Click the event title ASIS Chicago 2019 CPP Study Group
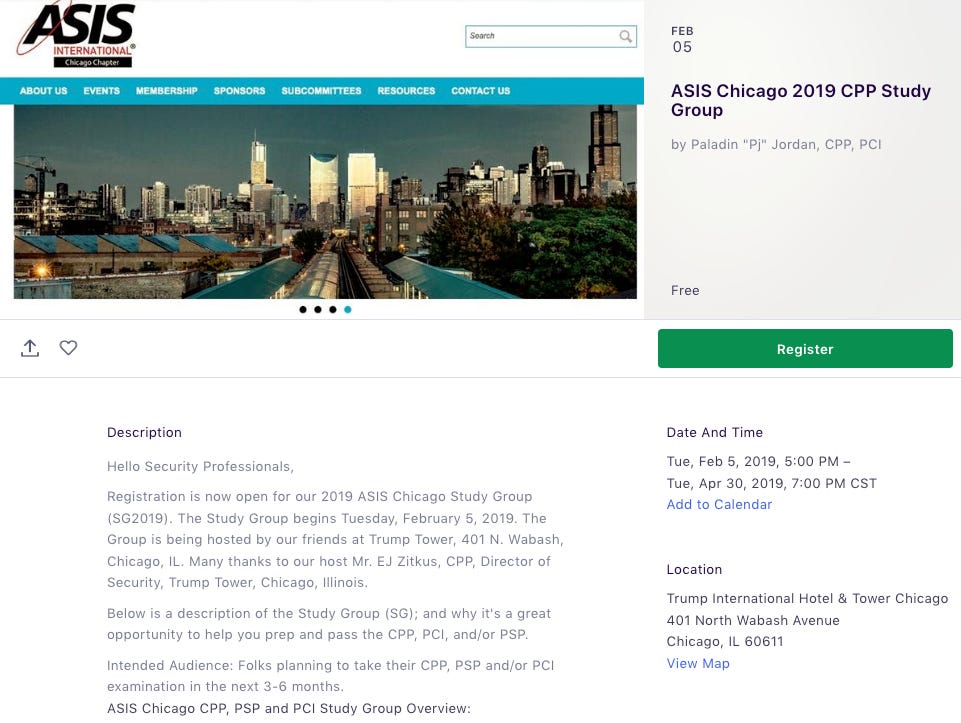The height and width of the screenshot is (723, 961). (800, 100)
